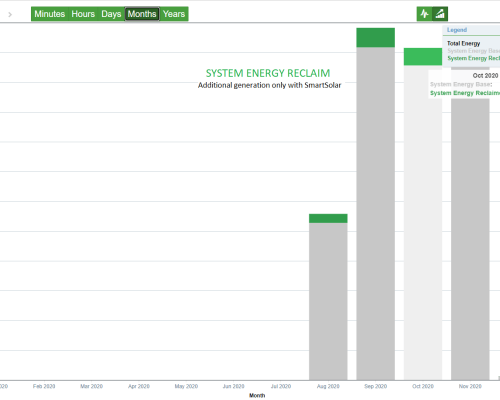Screen dimensions: 500x400
Task: Click the Sep 2020 axis label
Action: 375,386
